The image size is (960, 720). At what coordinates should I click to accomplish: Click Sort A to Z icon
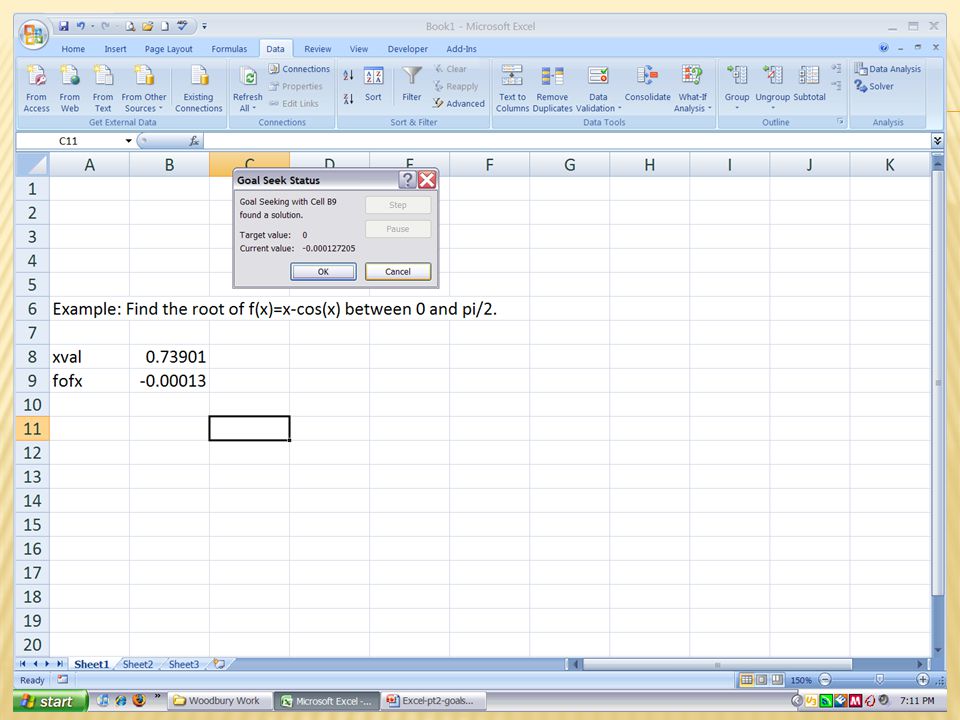tap(348, 76)
